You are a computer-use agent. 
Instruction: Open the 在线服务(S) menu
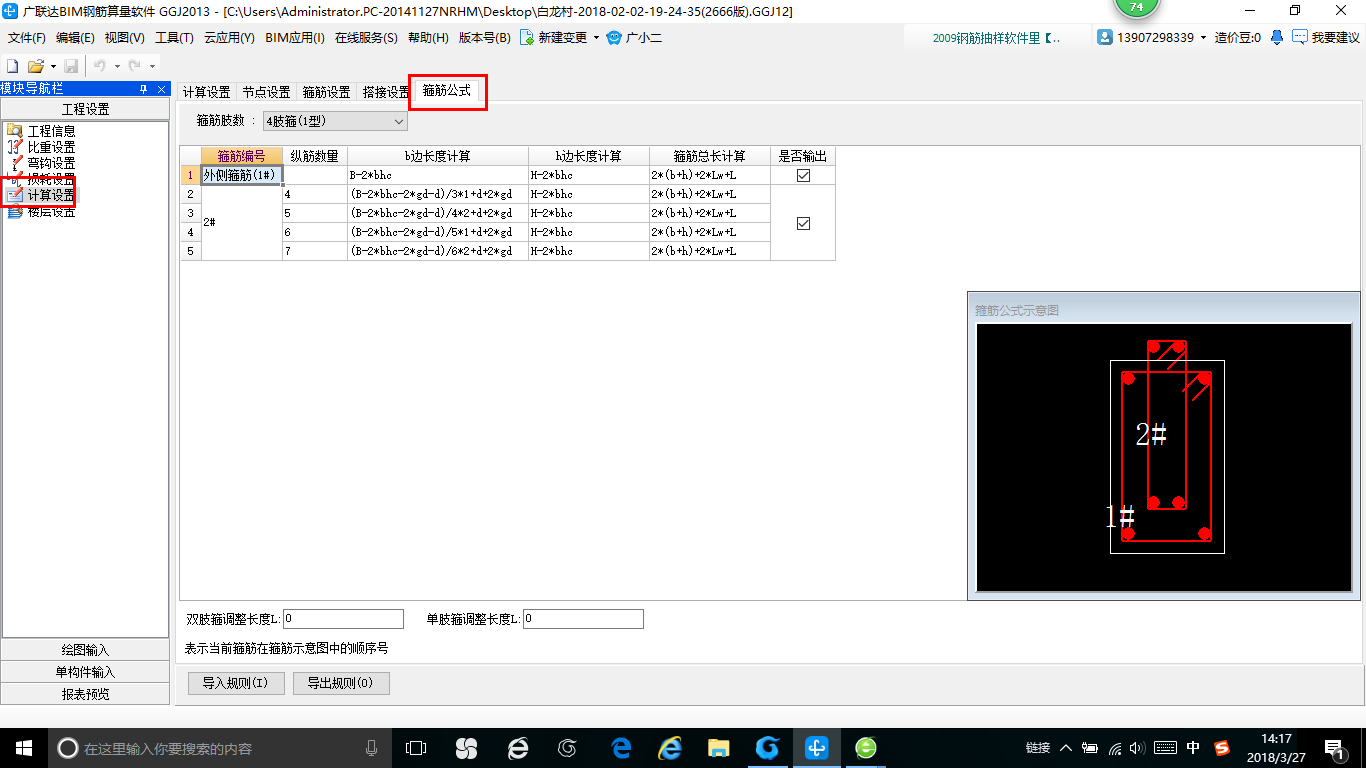pyautogui.click(x=366, y=37)
